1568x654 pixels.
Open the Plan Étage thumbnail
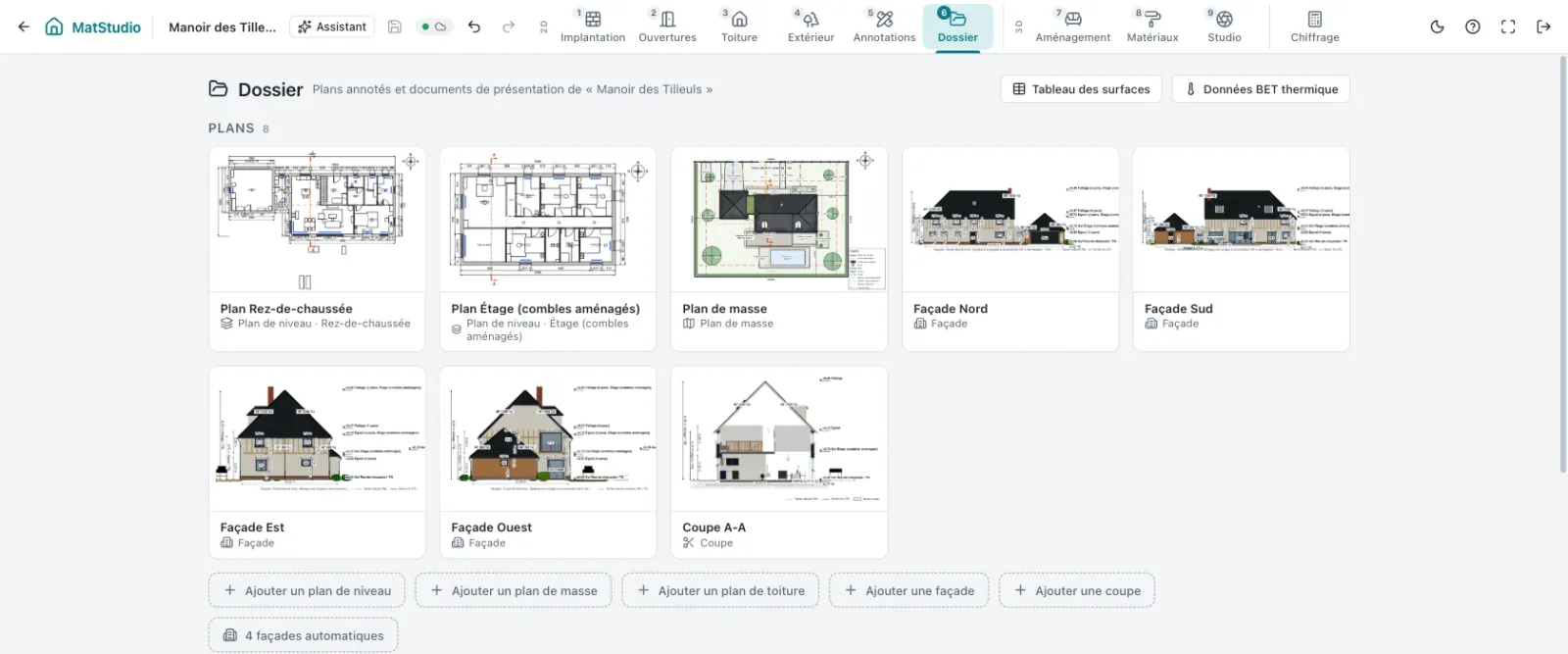click(548, 220)
